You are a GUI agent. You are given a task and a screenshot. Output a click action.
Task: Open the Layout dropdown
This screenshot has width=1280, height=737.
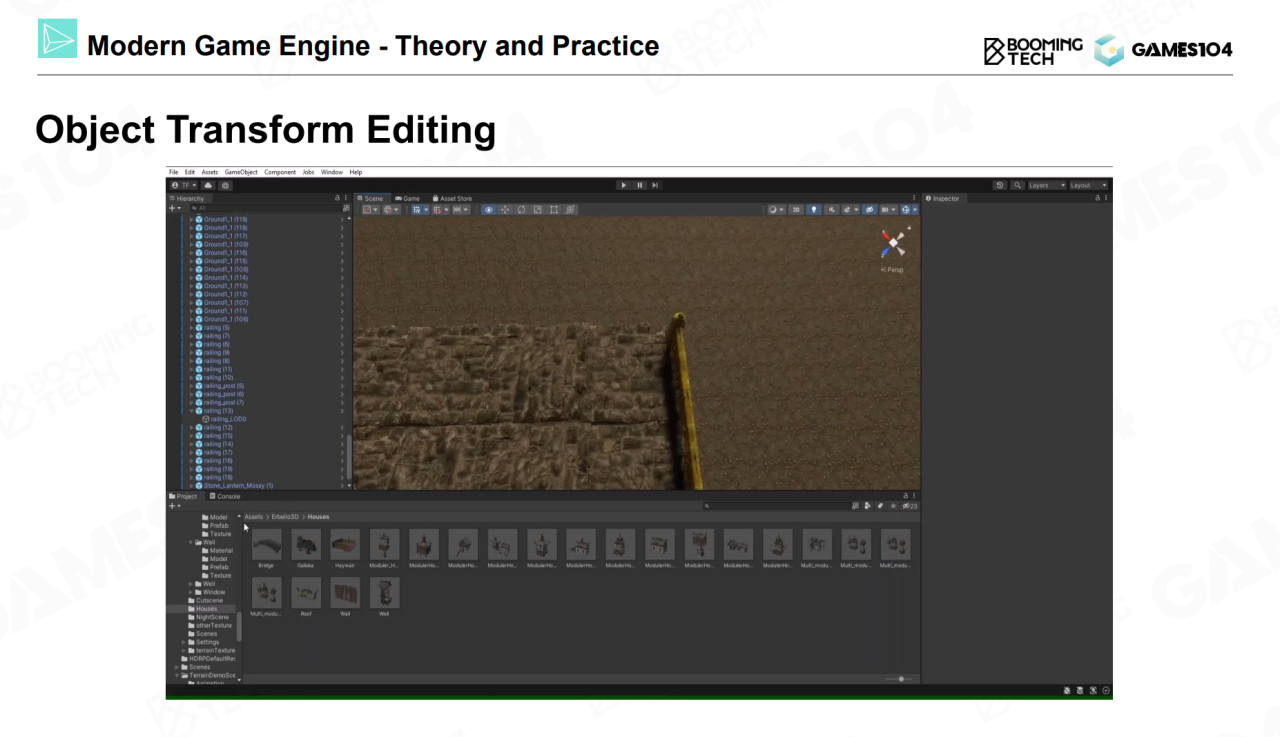[1088, 185]
